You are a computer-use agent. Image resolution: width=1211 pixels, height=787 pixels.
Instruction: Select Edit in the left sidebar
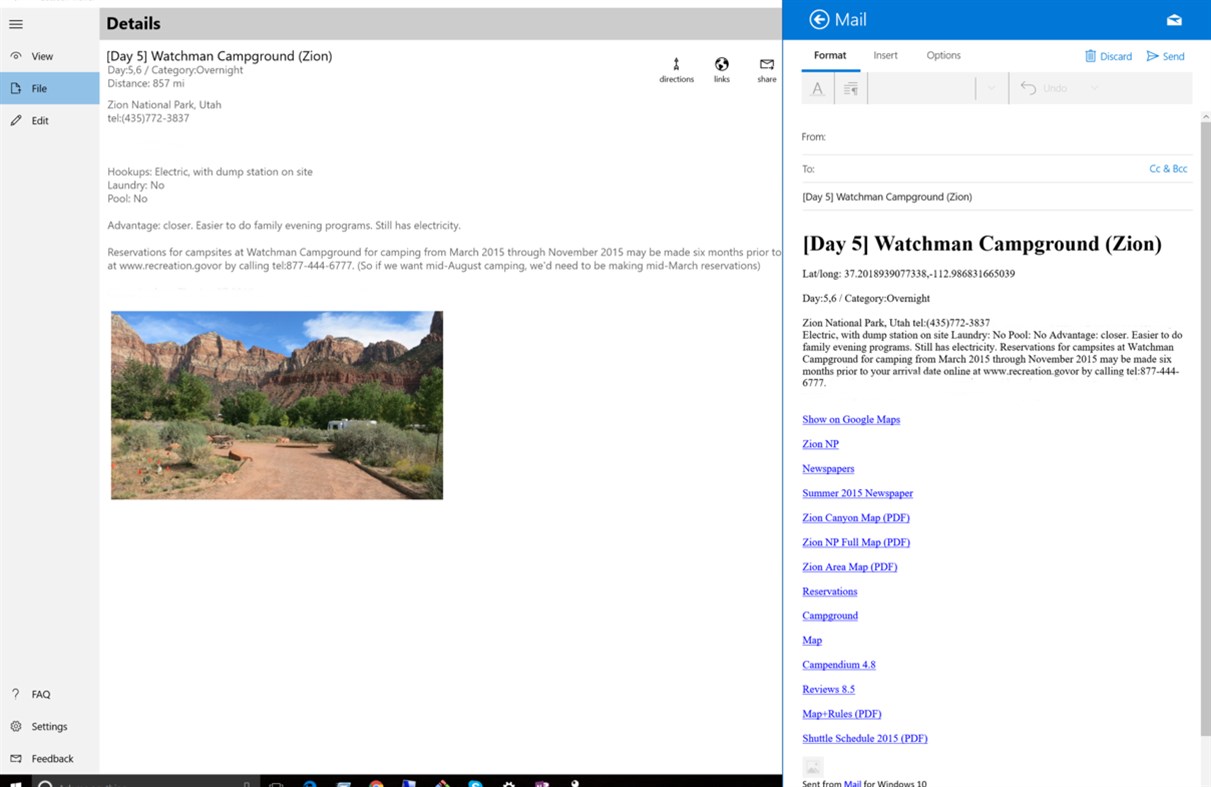tap(49, 120)
